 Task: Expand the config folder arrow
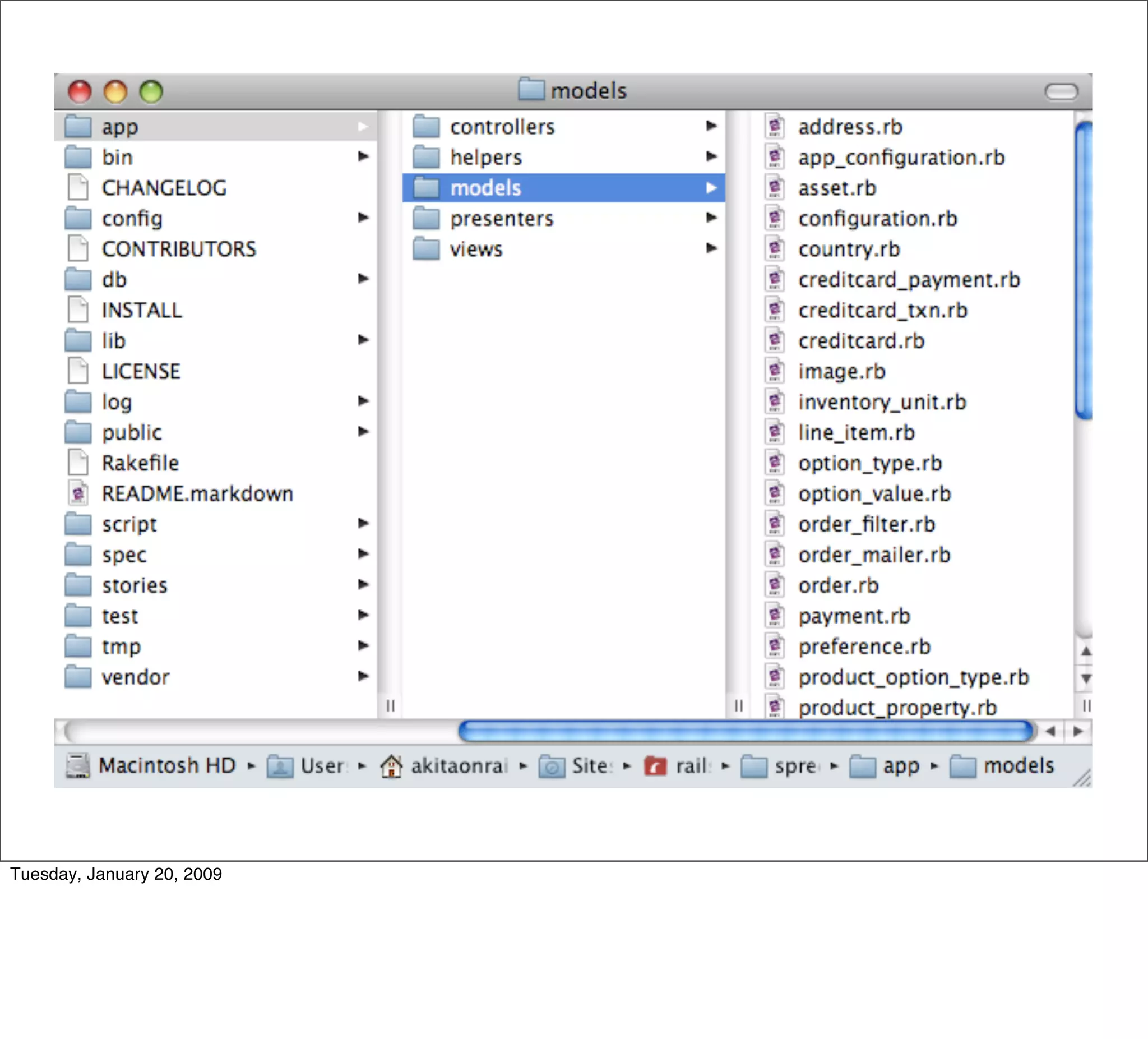(x=363, y=218)
